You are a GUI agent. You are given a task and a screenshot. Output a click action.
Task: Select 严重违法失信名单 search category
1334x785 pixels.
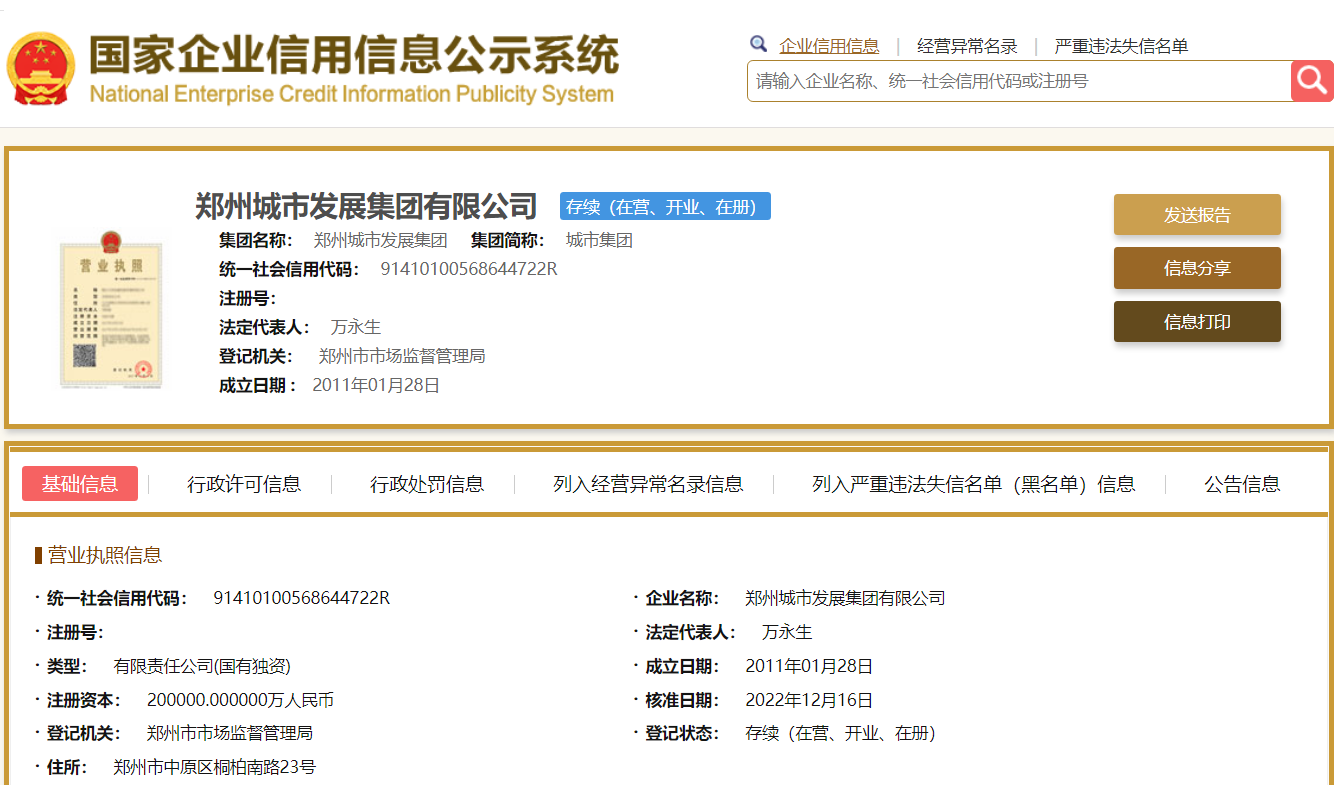click(x=1121, y=46)
